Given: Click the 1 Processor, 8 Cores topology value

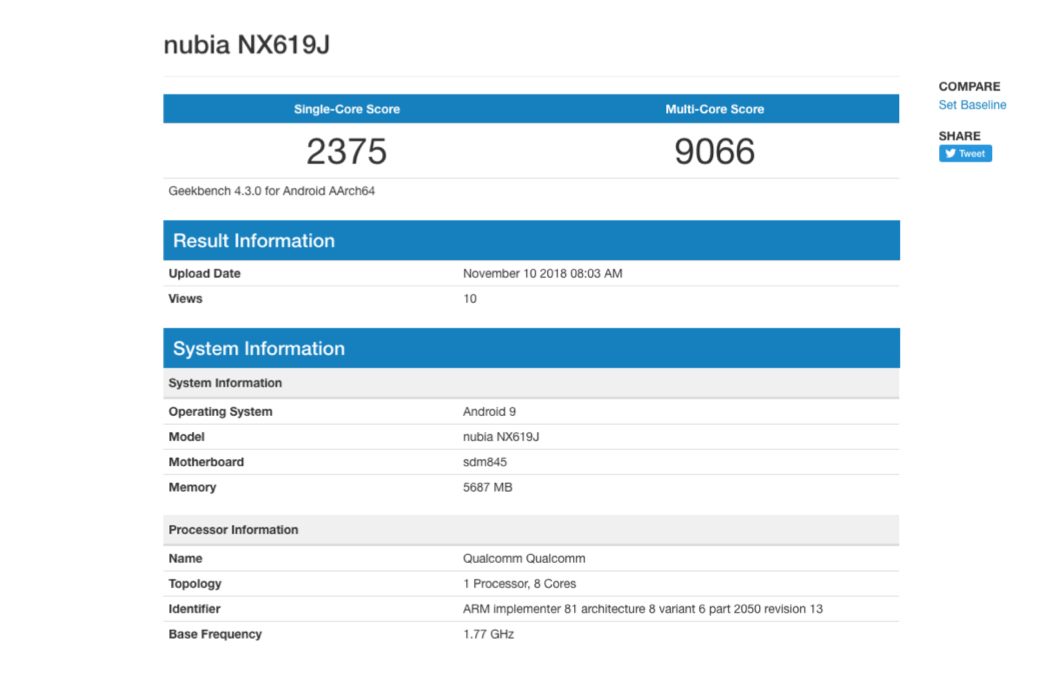Looking at the screenshot, I should [x=519, y=583].
